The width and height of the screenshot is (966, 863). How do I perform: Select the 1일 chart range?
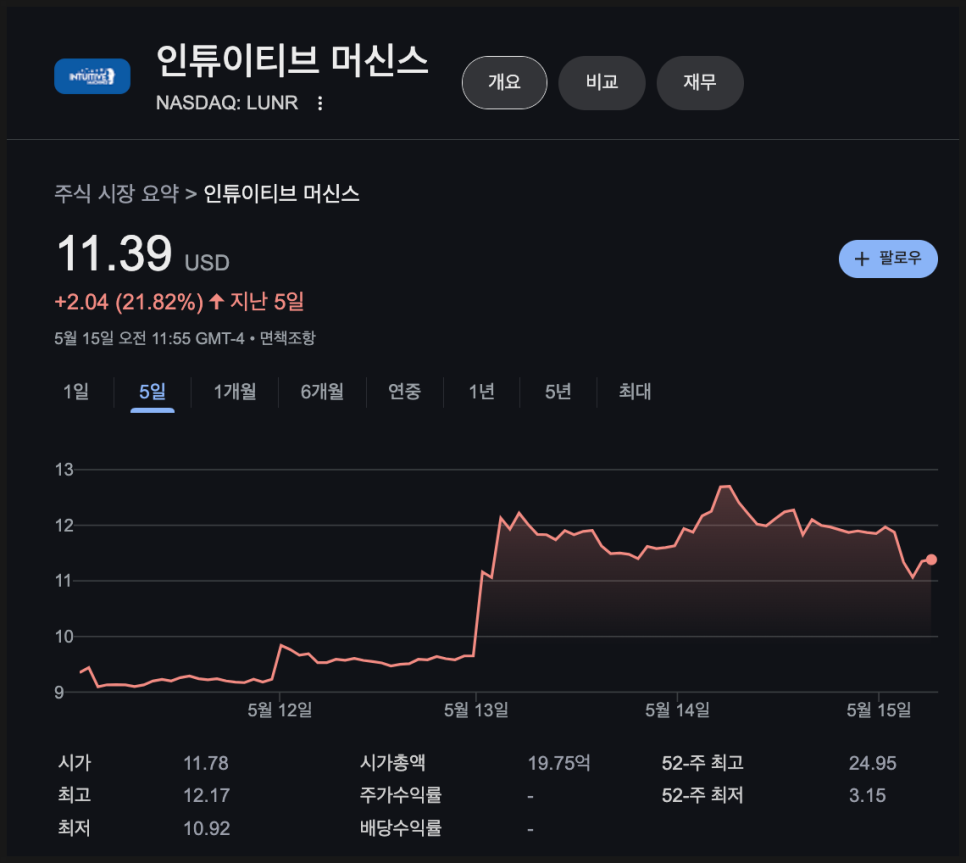tap(76, 392)
